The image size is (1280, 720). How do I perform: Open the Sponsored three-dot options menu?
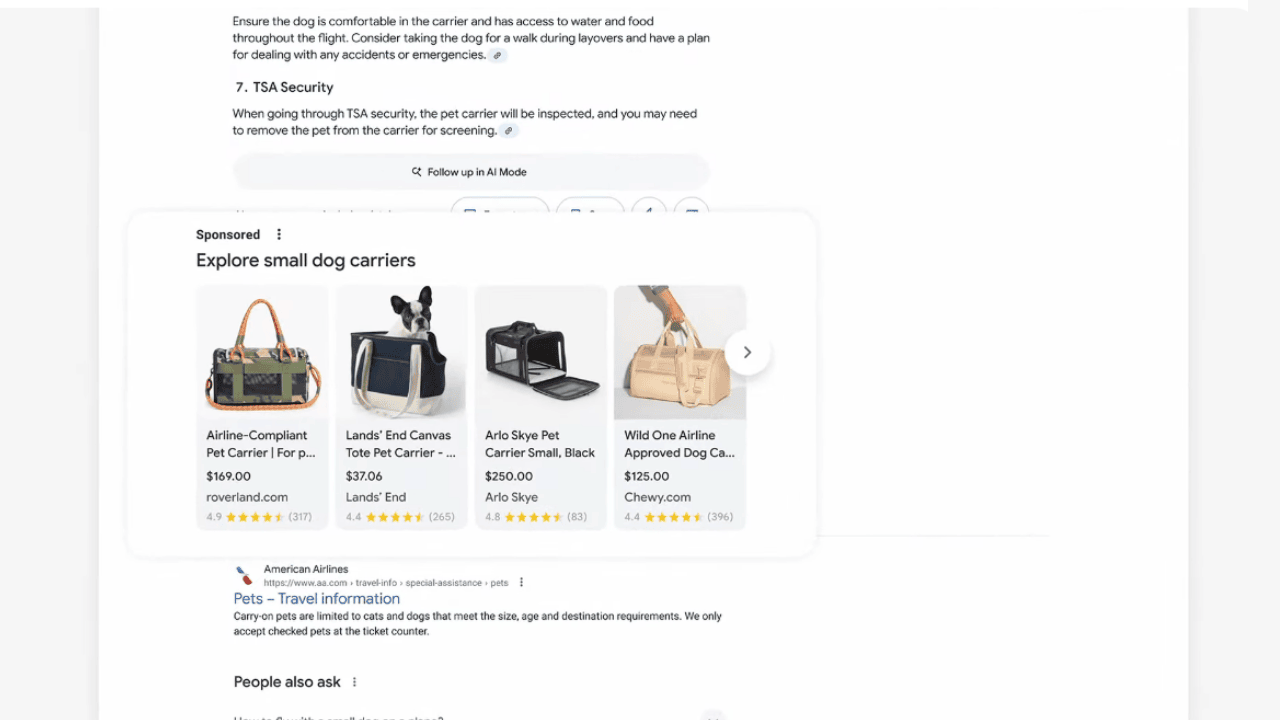point(279,234)
